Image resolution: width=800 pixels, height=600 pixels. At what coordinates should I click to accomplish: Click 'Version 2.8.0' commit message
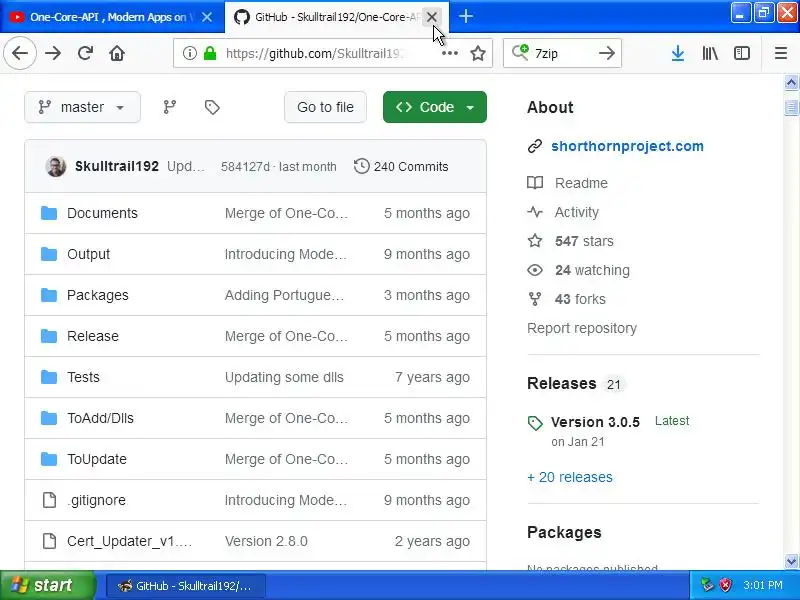click(266, 541)
